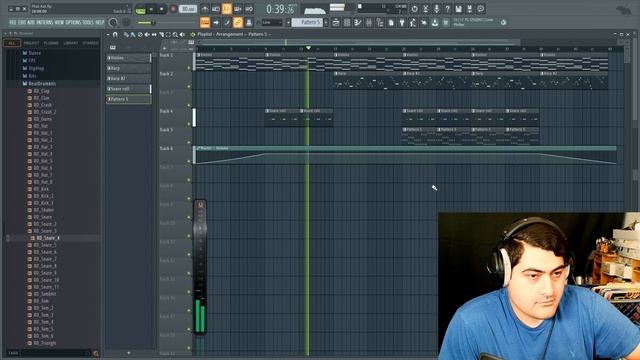Image resolution: width=640 pixels, height=360 pixels.
Task: Open the FILE menu
Action: 13,22
